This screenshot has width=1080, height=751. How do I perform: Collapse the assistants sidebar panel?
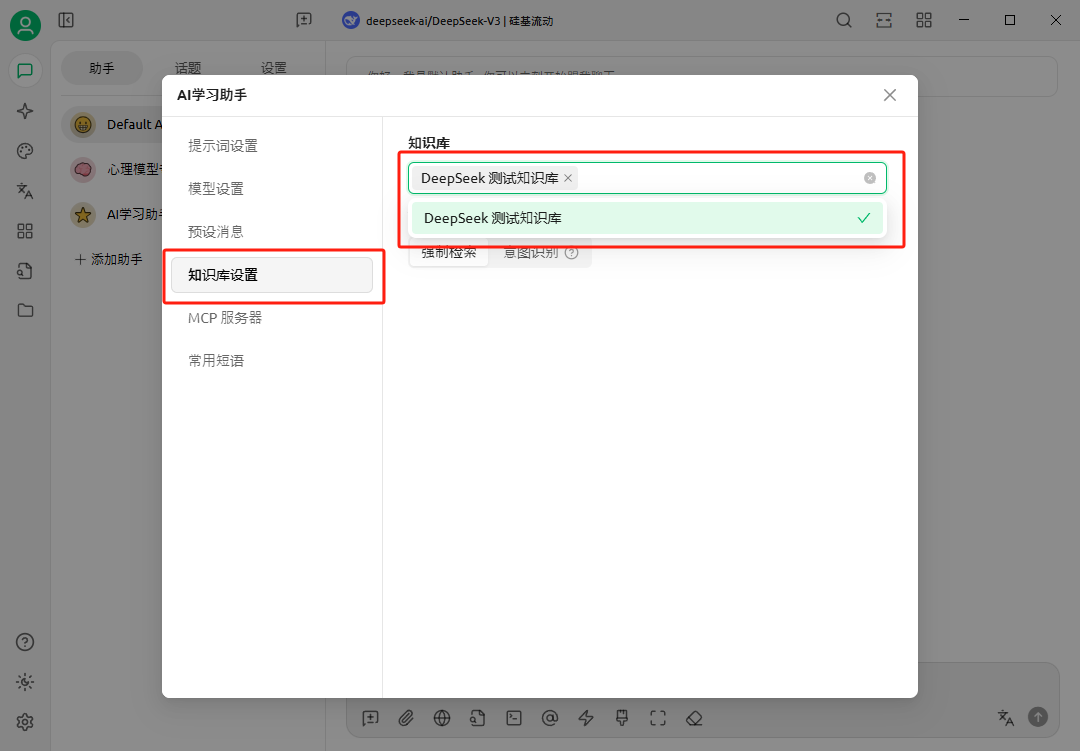click(66, 20)
